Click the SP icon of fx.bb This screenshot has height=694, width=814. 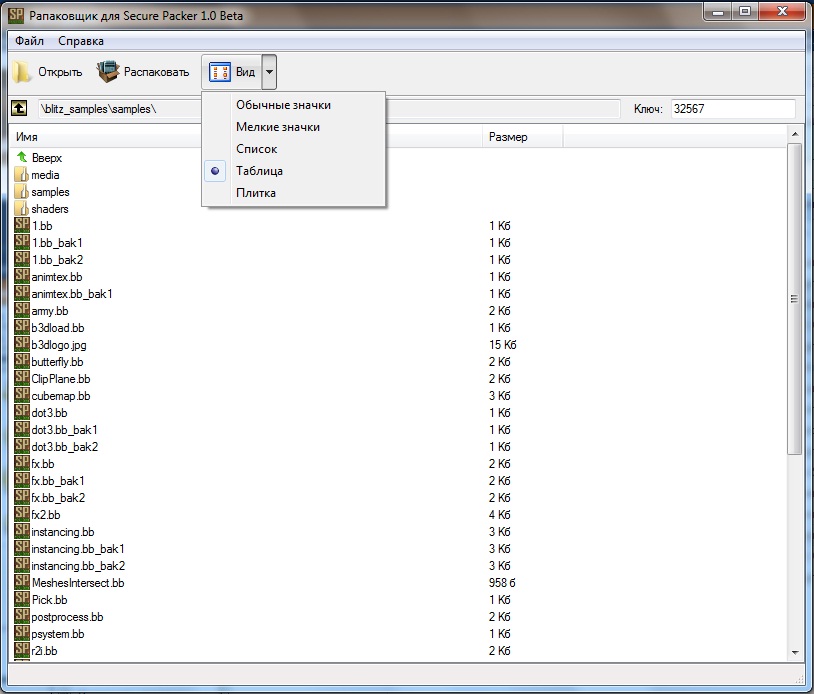[x=22, y=463]
